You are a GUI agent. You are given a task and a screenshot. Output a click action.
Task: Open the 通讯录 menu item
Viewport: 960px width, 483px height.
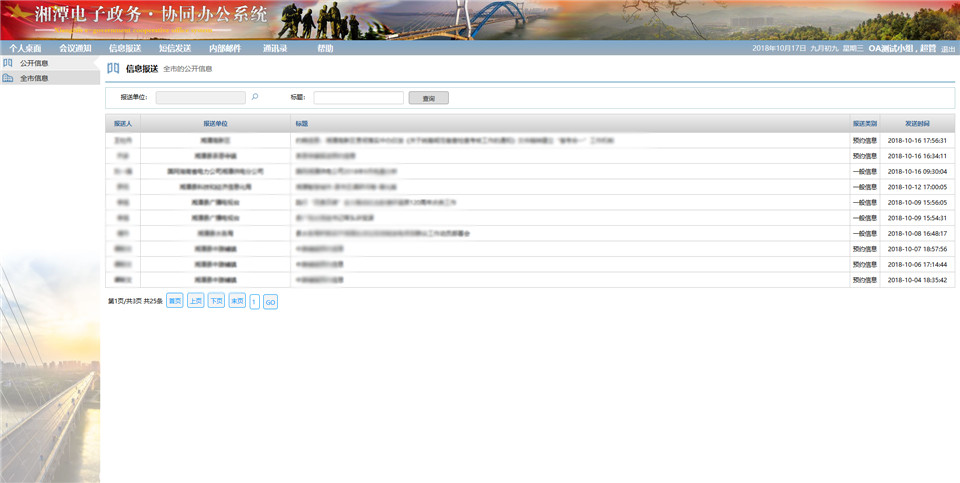click(x=275, y=48)
